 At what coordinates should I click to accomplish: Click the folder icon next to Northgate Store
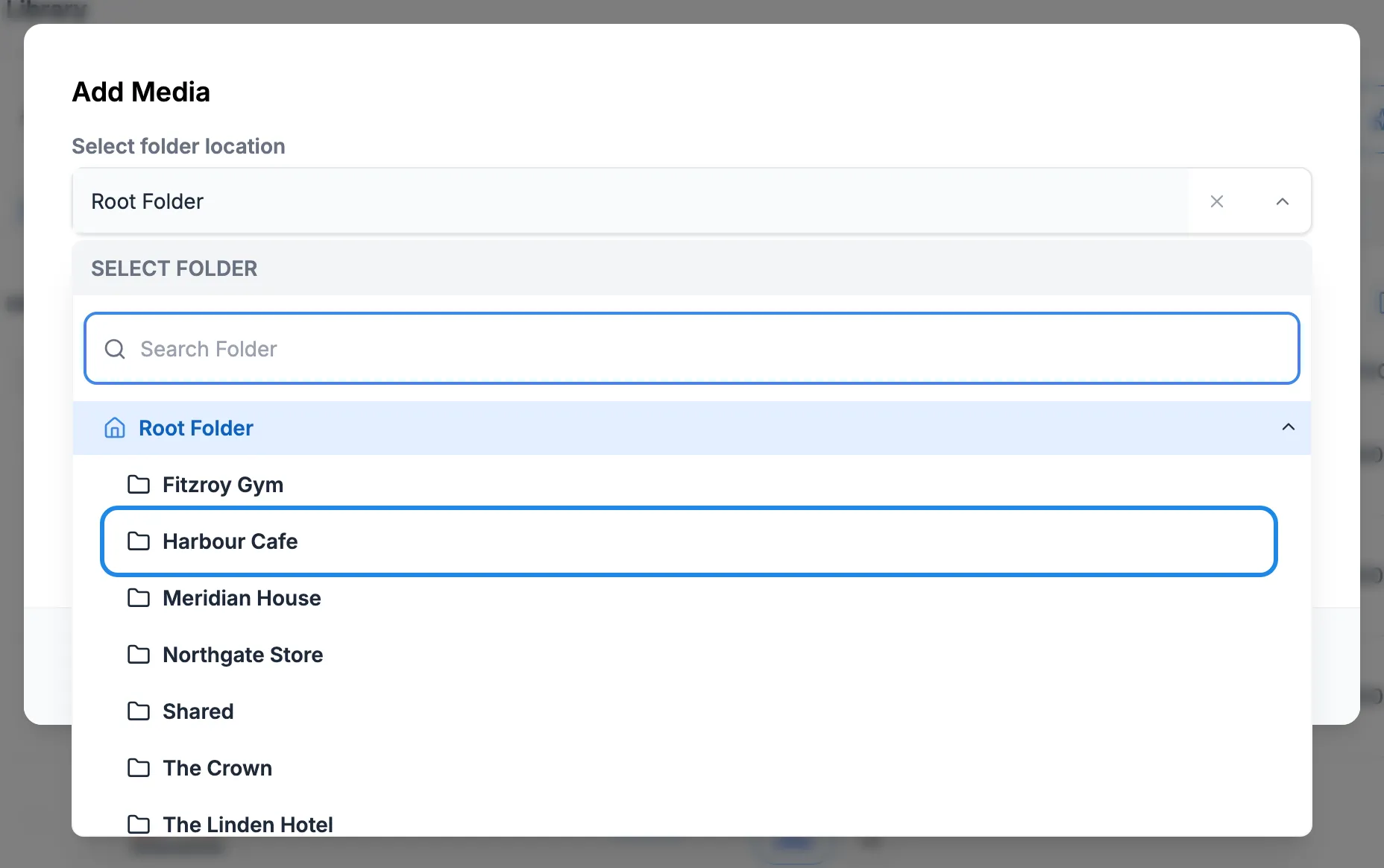[139, 655]
